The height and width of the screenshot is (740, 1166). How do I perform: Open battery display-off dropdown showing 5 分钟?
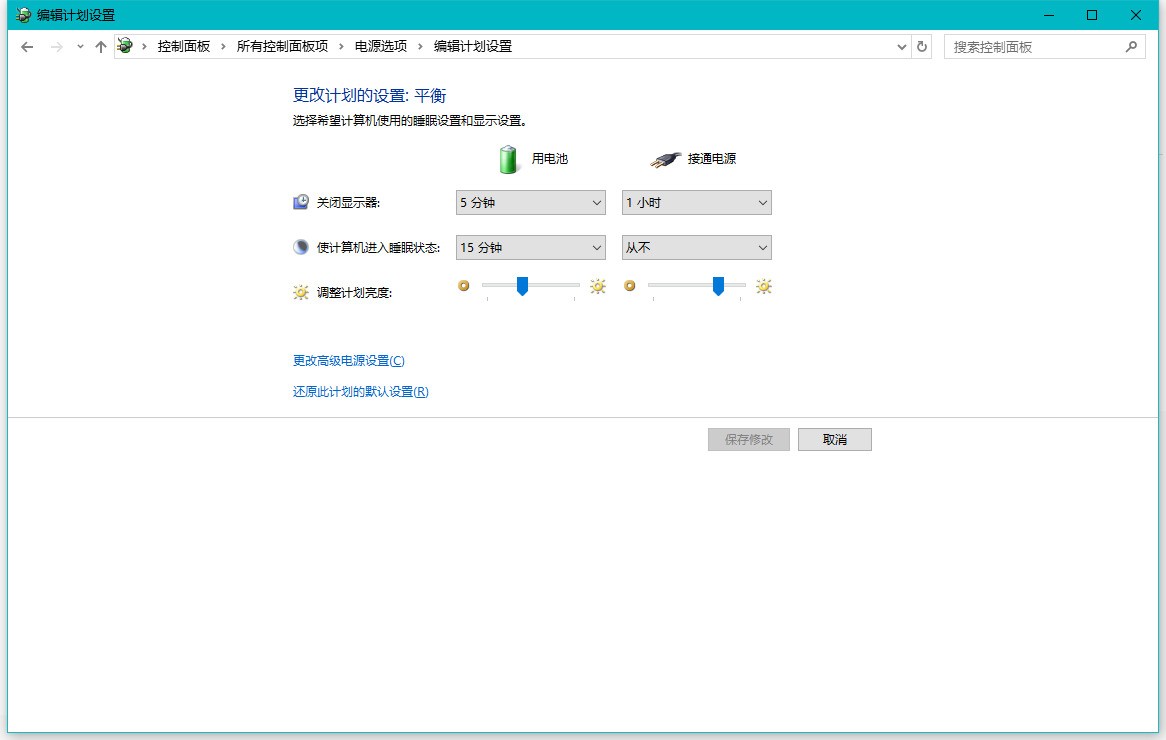[531, 202]
